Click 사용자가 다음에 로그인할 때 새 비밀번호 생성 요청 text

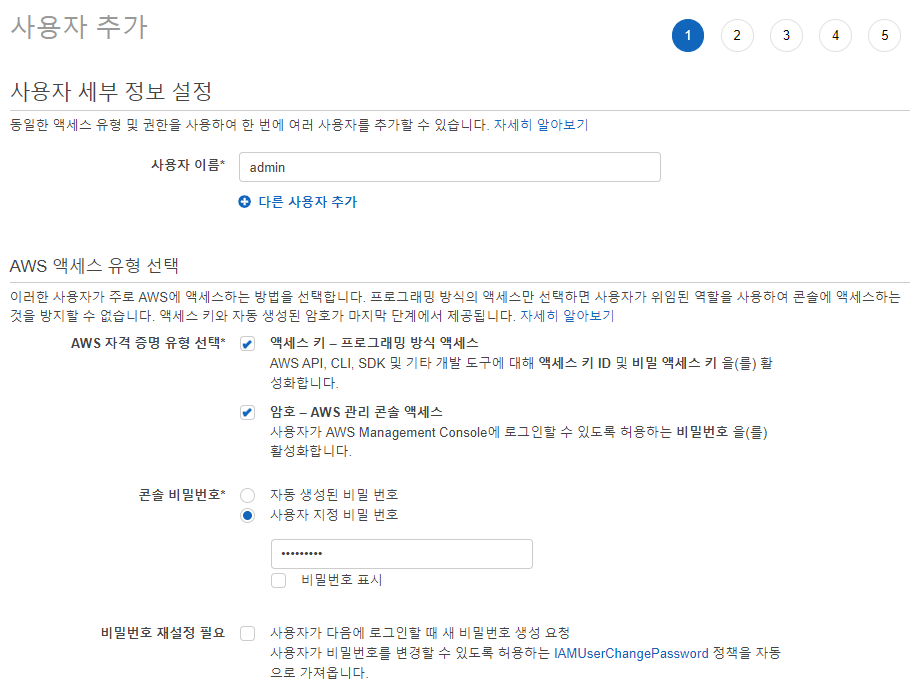point(420,633)
